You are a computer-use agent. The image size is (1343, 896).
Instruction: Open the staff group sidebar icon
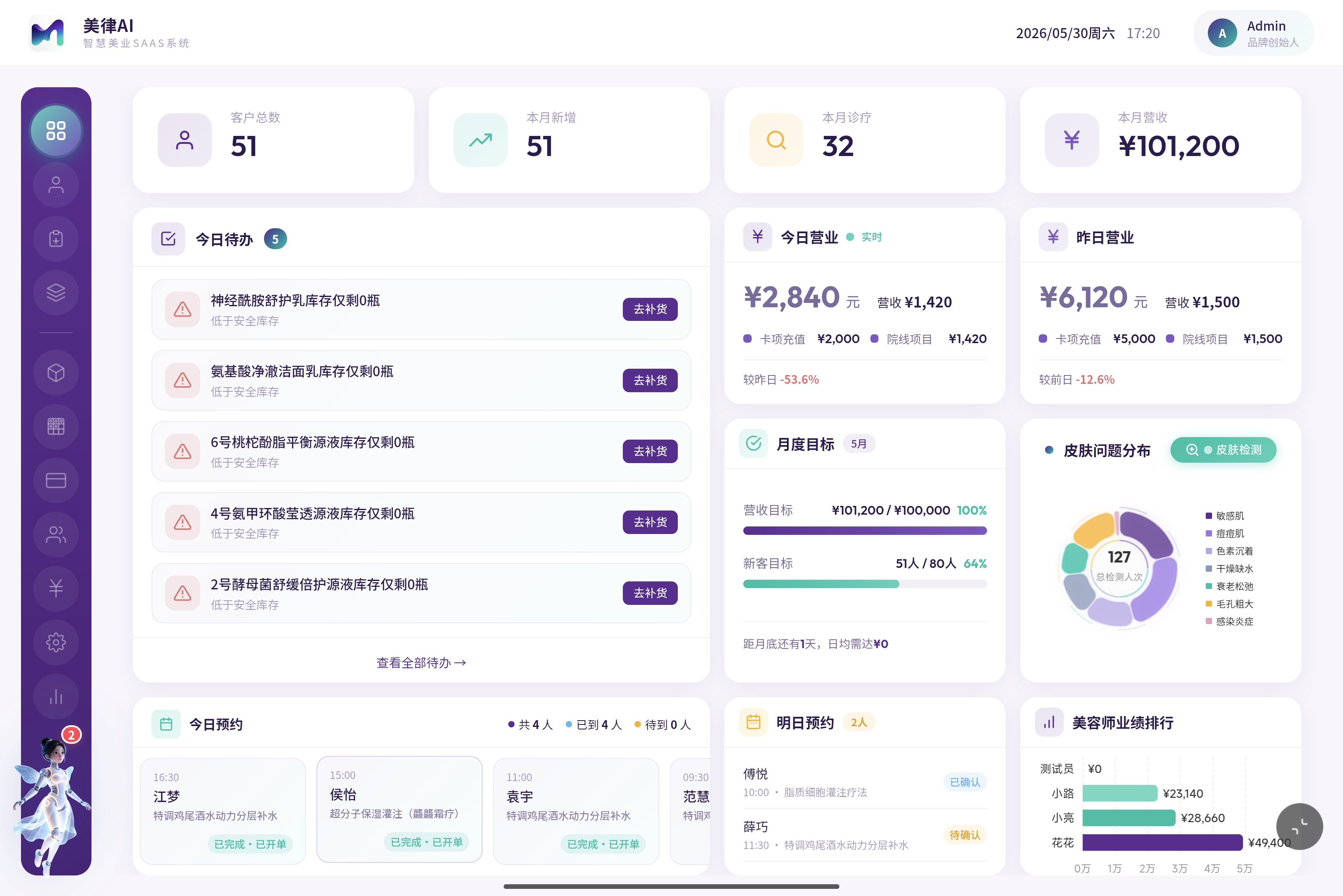[56, 534]
